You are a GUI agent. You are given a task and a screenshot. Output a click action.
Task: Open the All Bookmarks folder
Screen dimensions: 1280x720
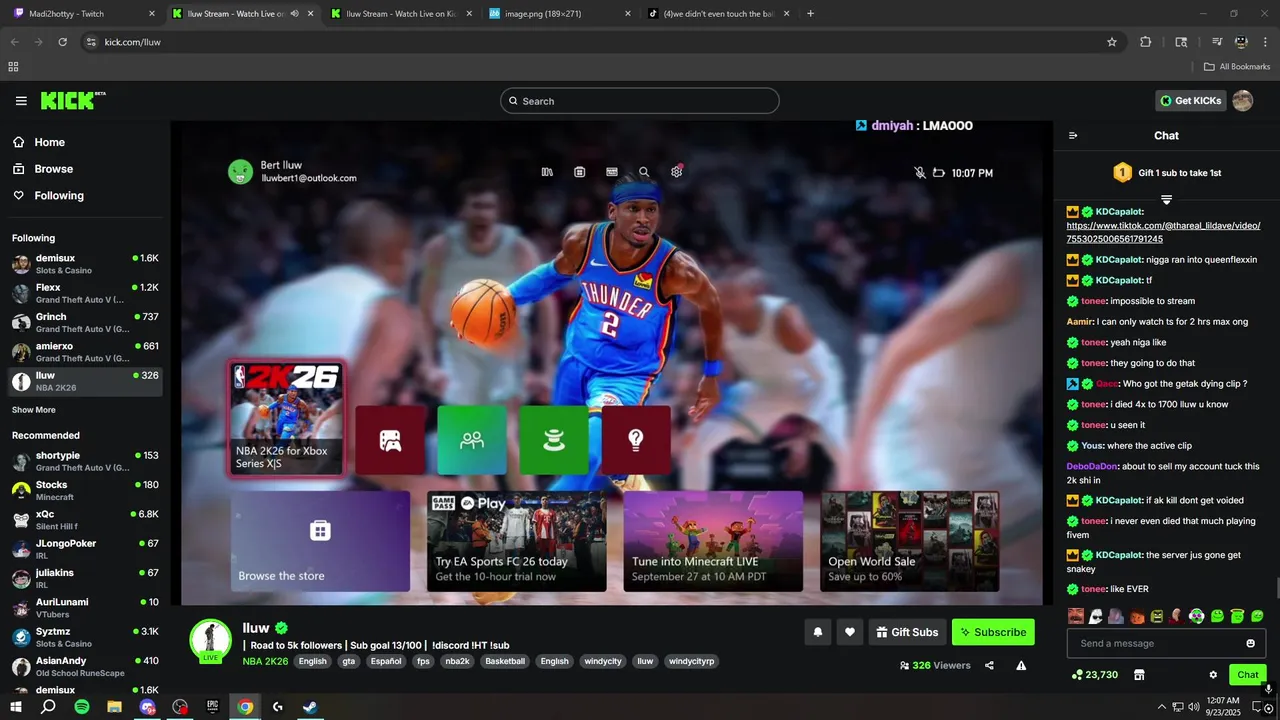coord(1237,67)
